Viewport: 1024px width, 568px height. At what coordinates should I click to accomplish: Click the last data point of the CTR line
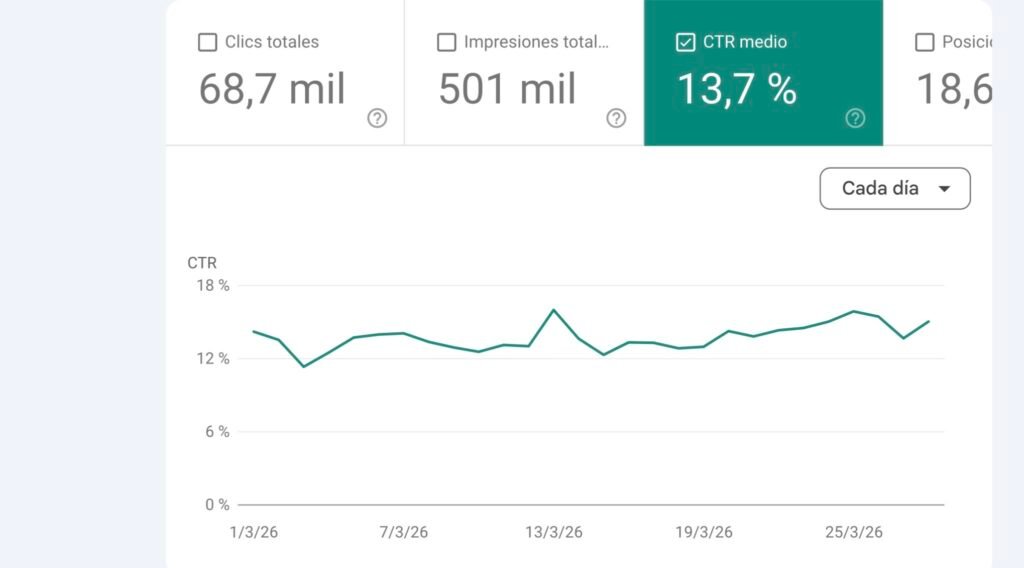929,321
